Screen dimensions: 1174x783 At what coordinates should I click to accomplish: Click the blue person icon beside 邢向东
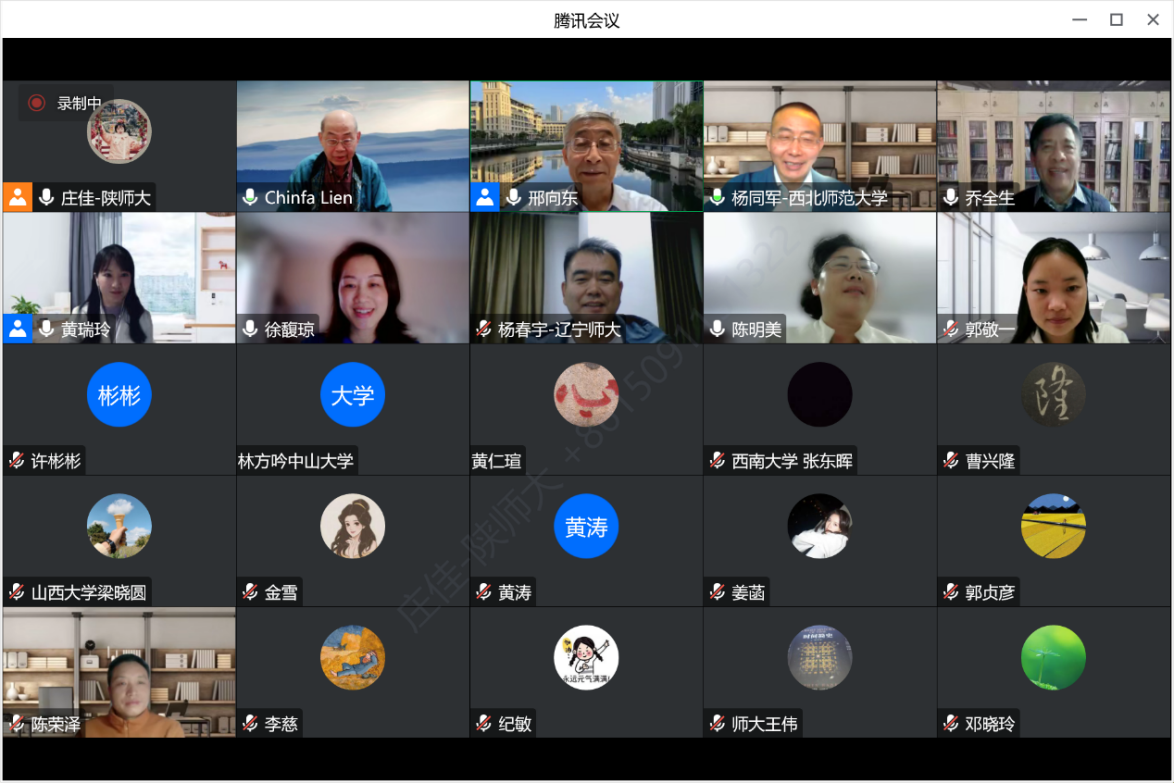pos(485,197)
